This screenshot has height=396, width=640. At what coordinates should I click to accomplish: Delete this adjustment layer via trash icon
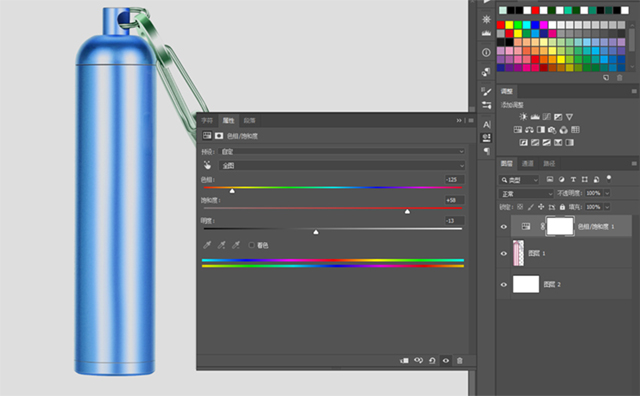point(460,360)
